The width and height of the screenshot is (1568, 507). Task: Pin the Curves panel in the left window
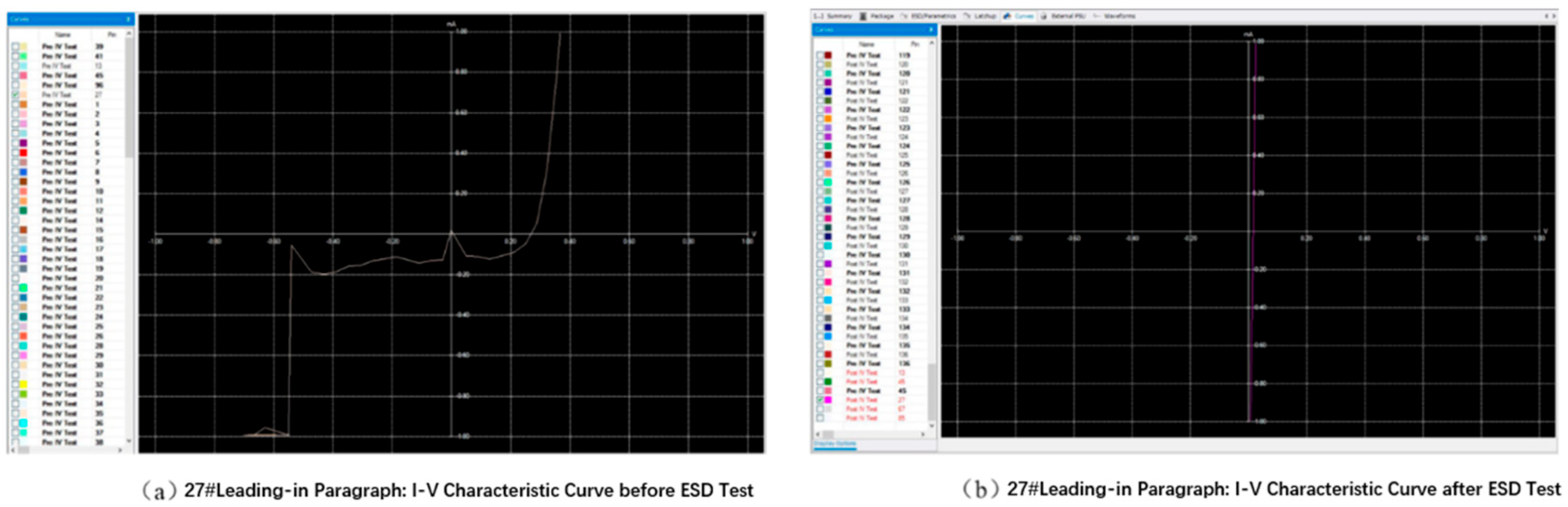128,20
